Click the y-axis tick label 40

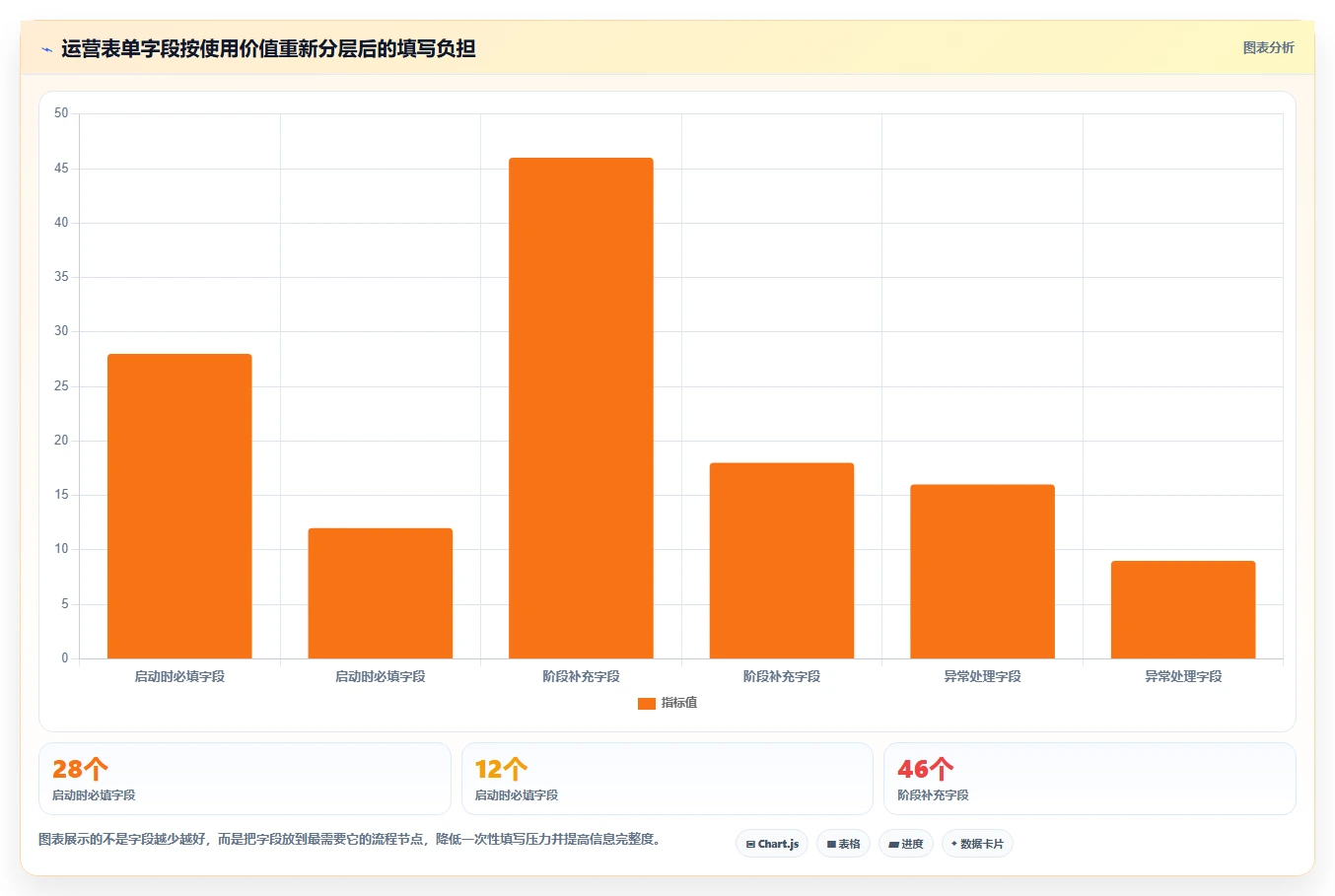(61, 223)
